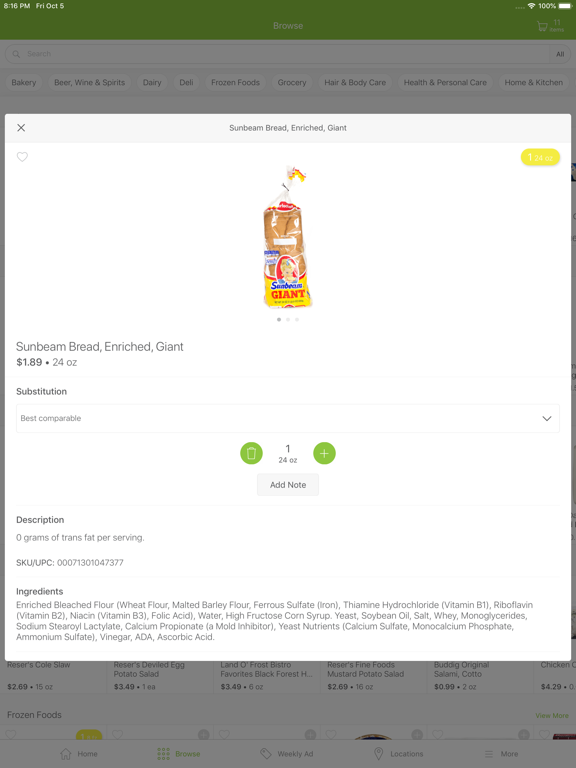This screenshot has height=768, width=576.
Task: Close the product detail dialog
Action: click(21, 128)
